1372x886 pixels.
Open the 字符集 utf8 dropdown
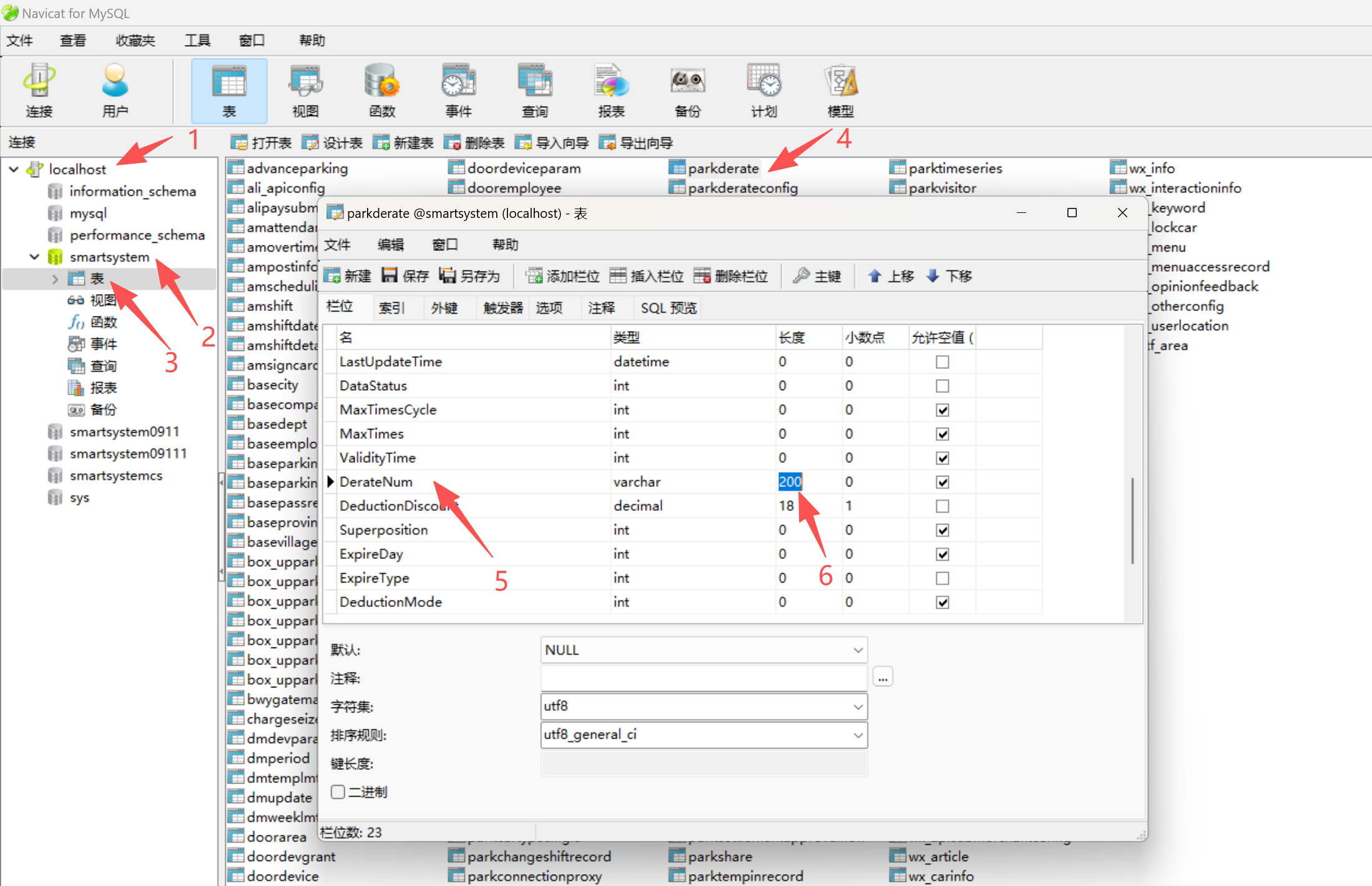pos(858,706)
